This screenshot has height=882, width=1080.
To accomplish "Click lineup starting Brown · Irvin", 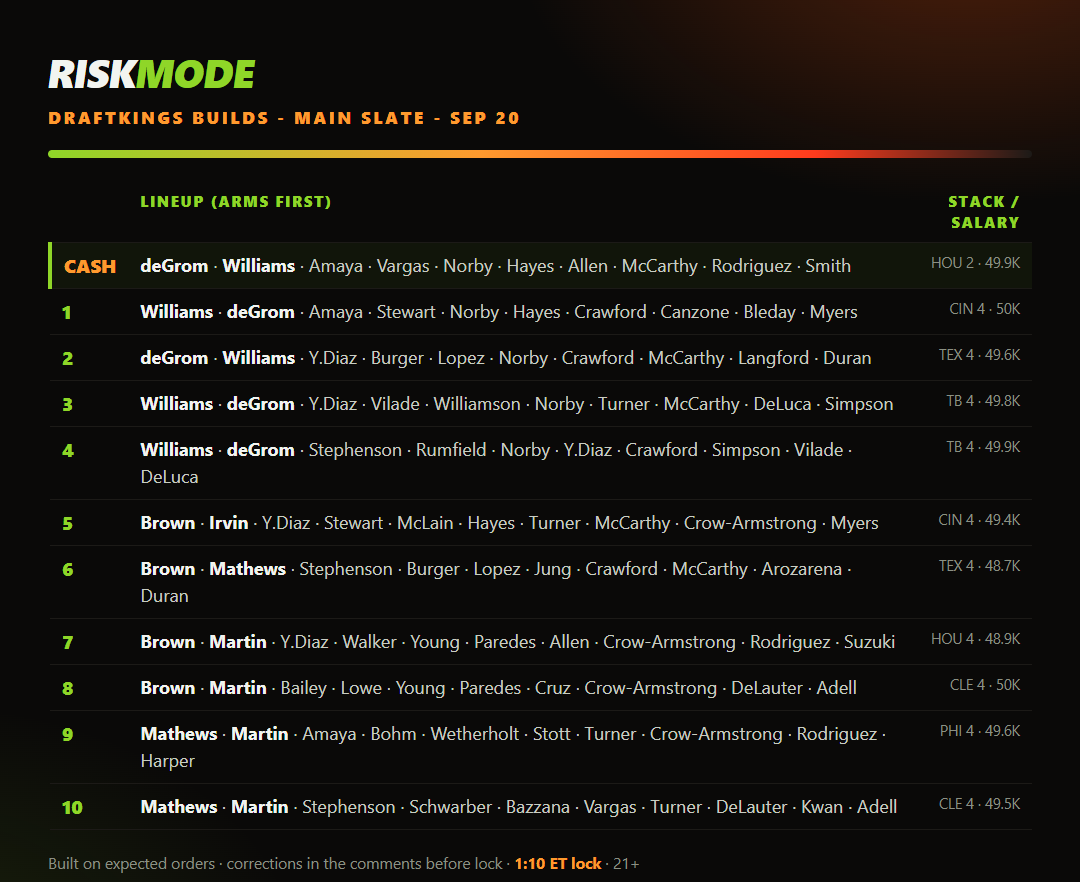I will pyautogui.click(x=509, y=523).
